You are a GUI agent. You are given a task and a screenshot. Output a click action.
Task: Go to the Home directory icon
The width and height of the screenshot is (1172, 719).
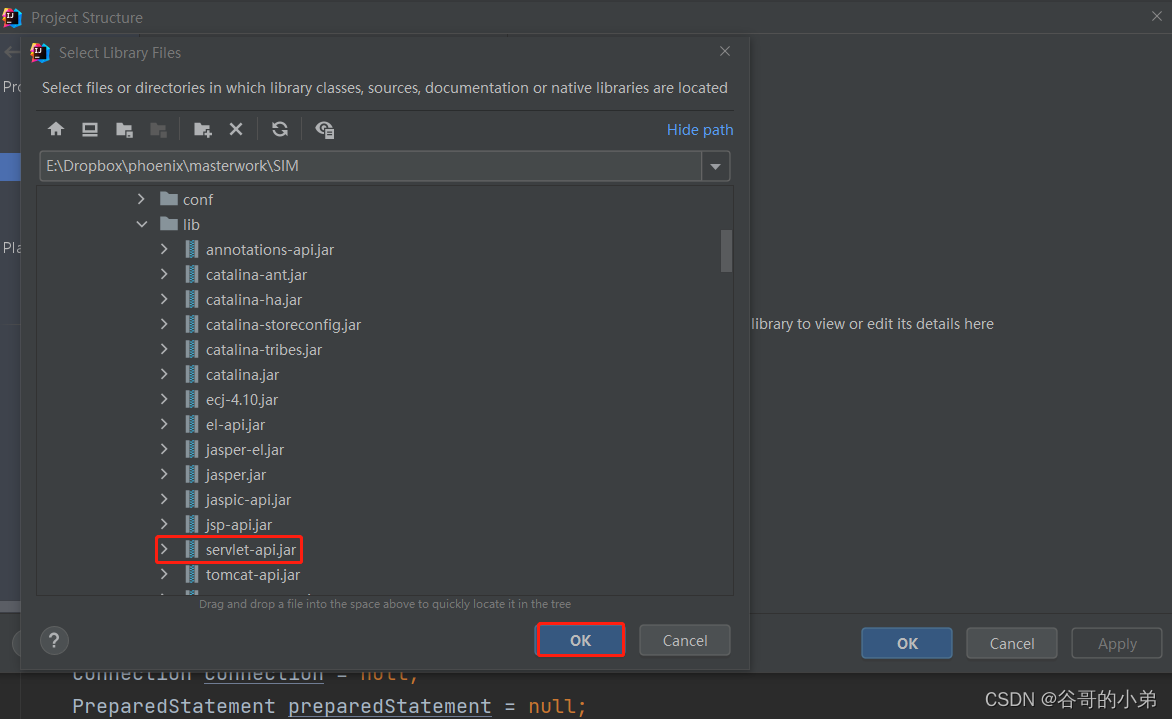click(x=56, y=129)
